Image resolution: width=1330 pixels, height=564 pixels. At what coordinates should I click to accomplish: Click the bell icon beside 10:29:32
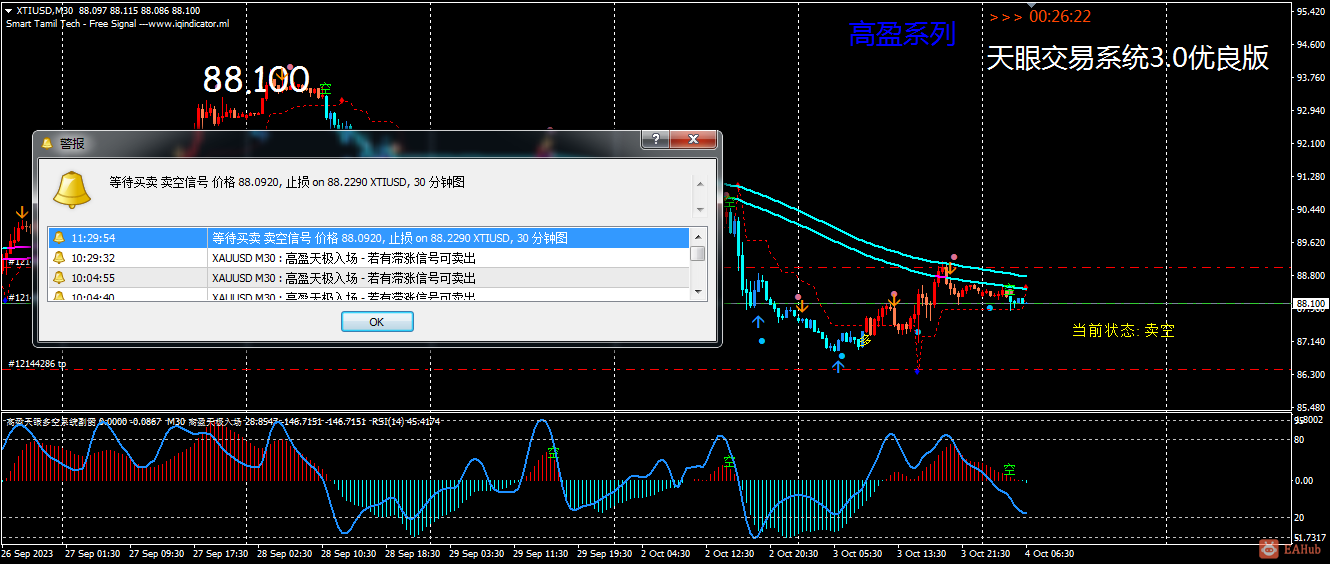(x=59, y=258)
